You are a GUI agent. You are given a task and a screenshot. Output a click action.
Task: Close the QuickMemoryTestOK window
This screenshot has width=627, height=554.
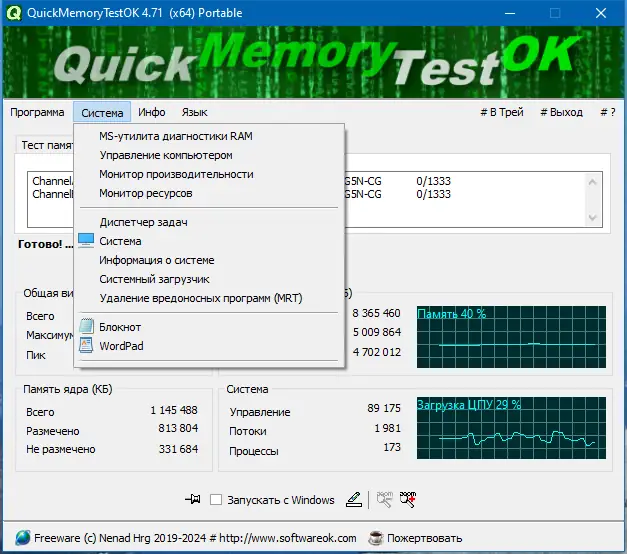coord(601,13)
